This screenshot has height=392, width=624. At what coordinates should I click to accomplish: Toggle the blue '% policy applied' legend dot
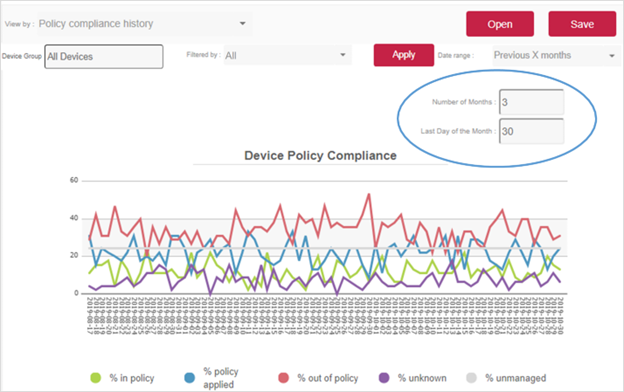pyautogui.click(x=190, y=378)
